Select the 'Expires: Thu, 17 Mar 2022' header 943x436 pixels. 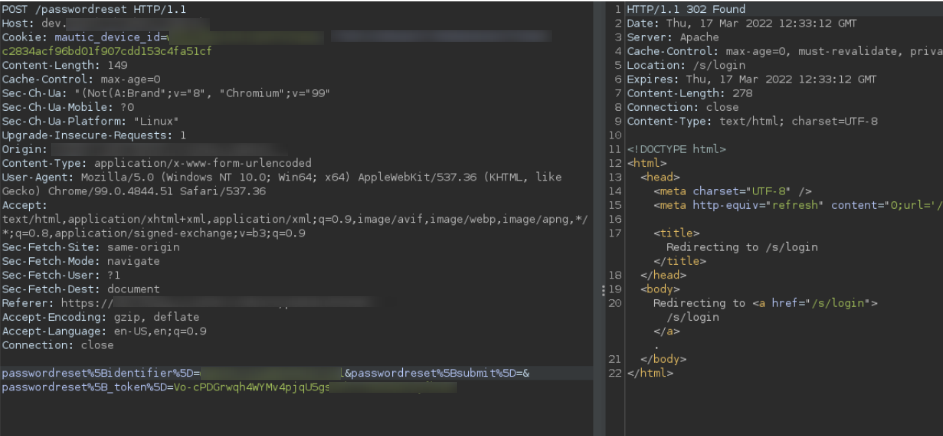[x=752, y=79]
